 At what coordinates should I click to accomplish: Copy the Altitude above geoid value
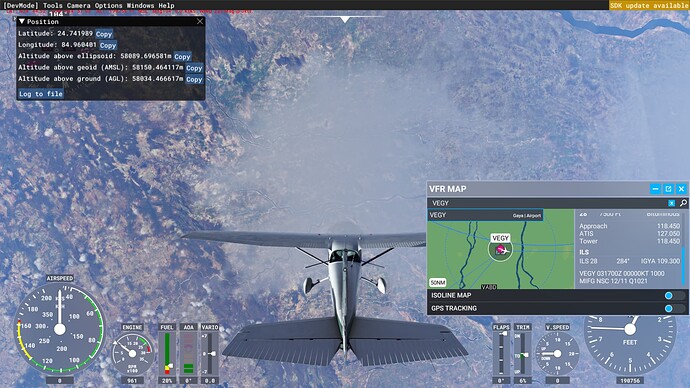[194, 68]
